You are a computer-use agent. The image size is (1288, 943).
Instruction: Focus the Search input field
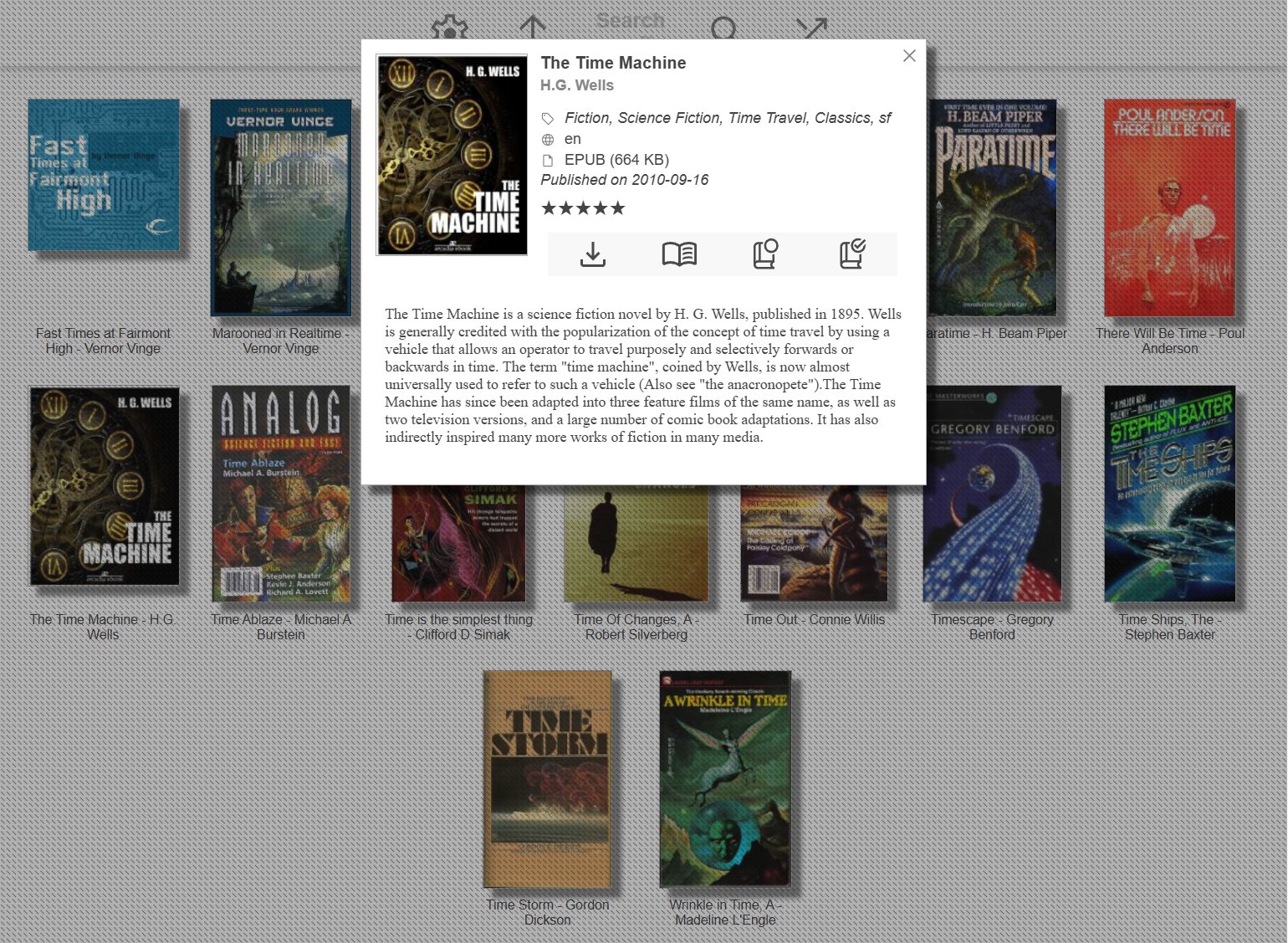click(630, 21)
